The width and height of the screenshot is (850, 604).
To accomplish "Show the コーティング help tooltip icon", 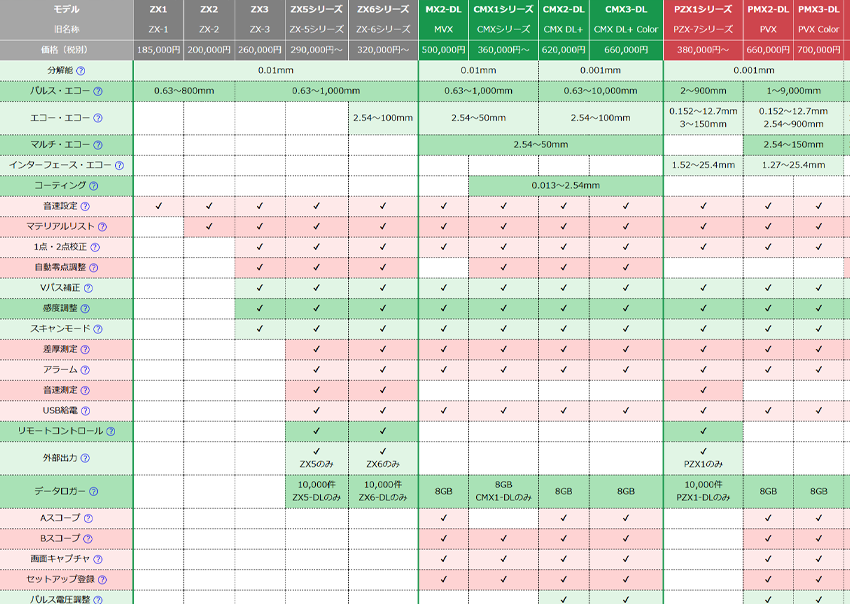I will [94, 186].
